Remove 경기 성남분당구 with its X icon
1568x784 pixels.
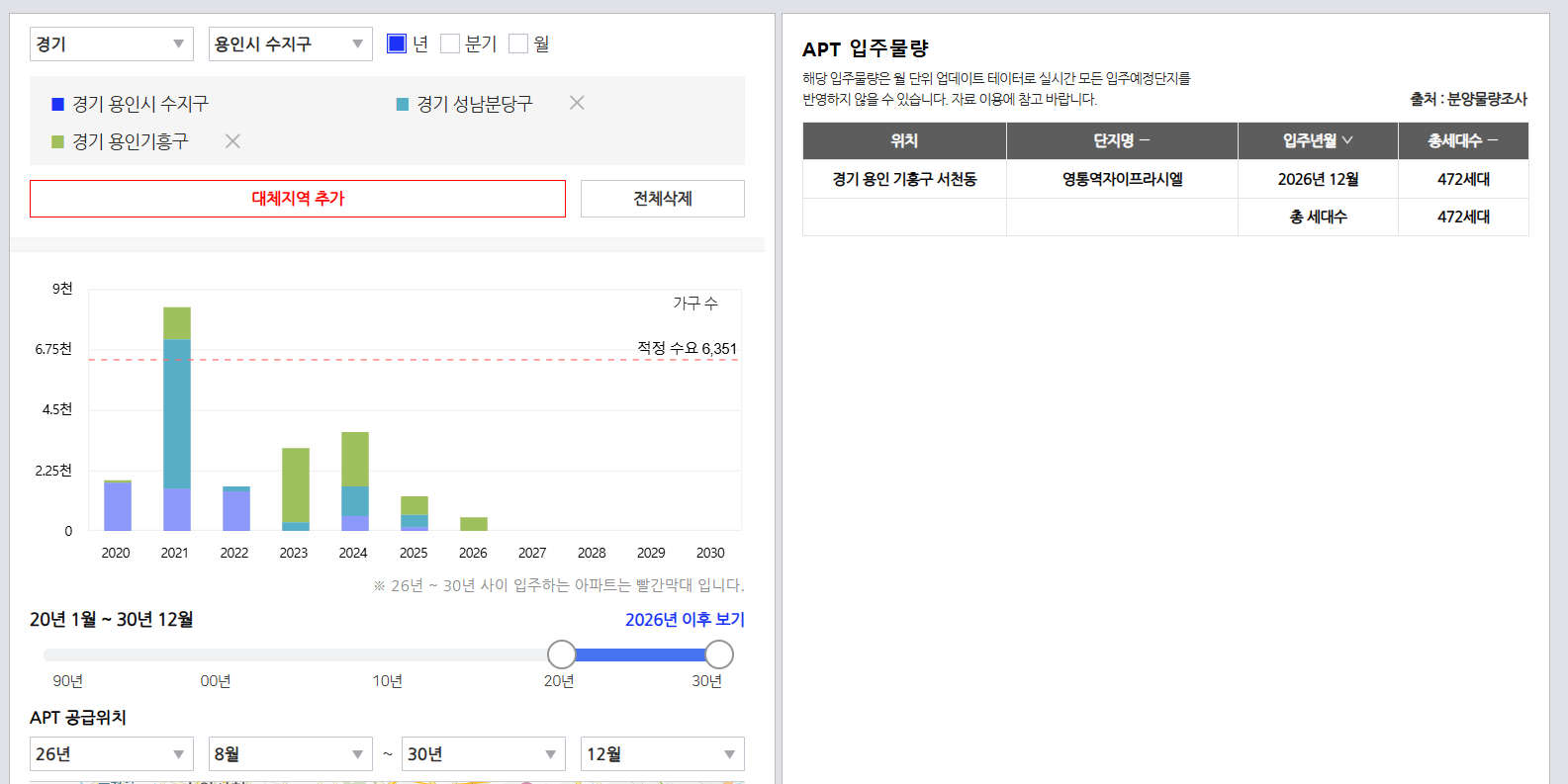tap(577, 103)
